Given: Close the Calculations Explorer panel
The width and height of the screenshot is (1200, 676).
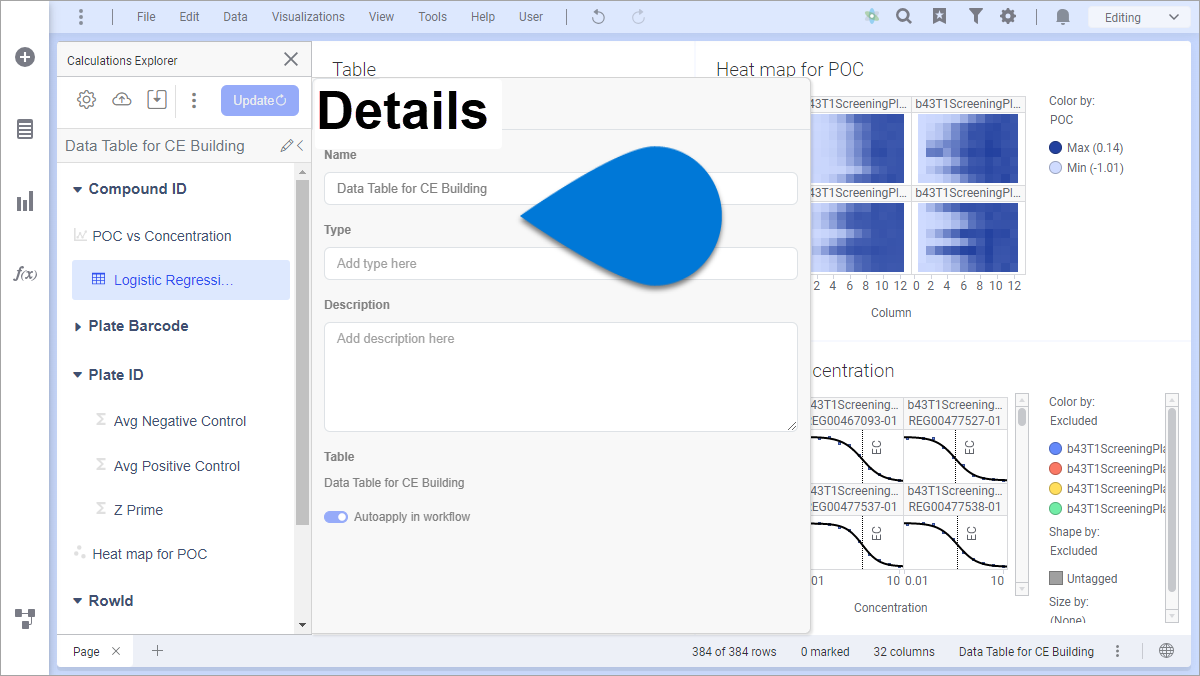Looking at the screenshot, I should (x=291, y=60).
